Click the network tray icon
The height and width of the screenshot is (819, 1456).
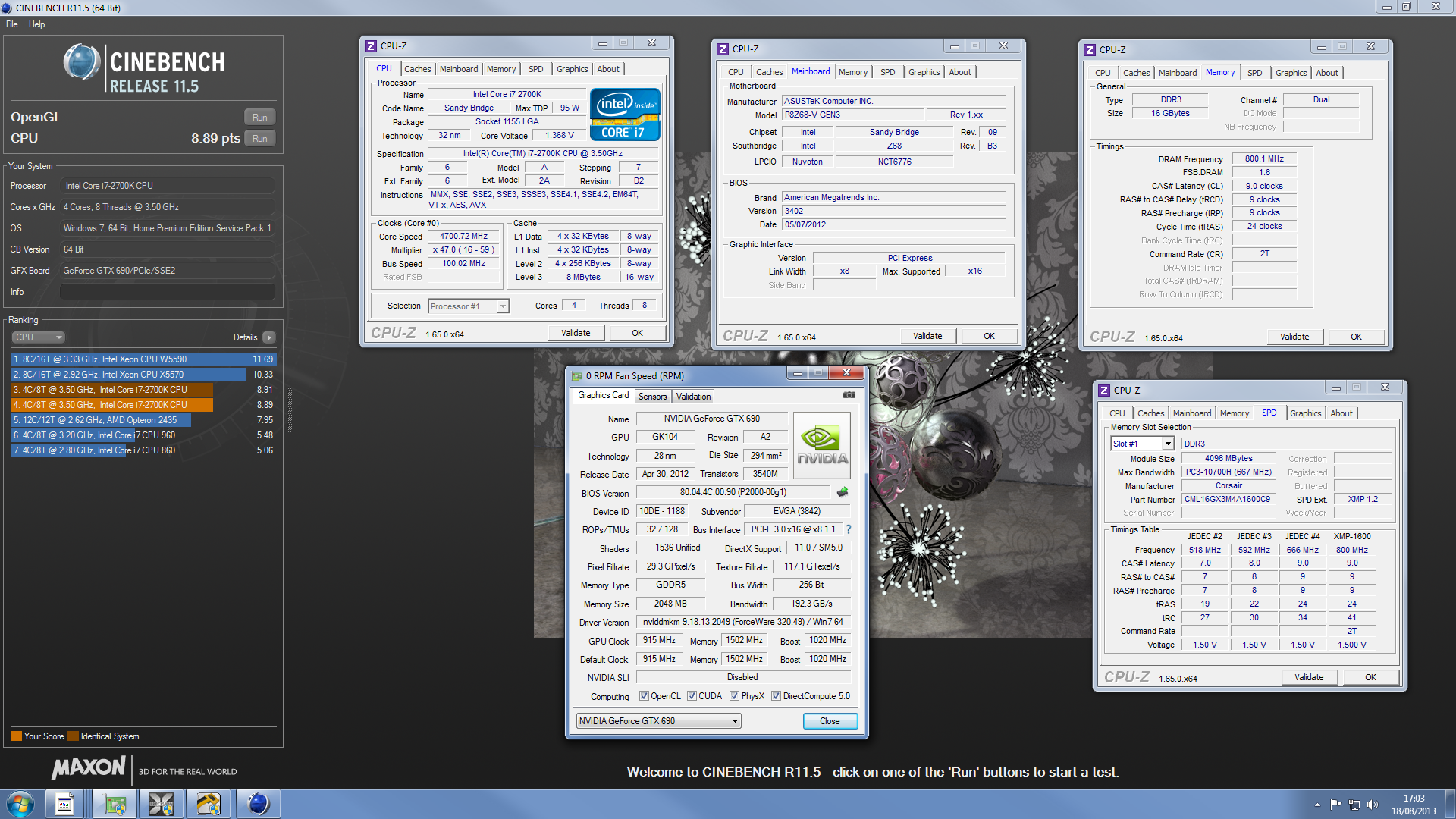coord(1354,805)
